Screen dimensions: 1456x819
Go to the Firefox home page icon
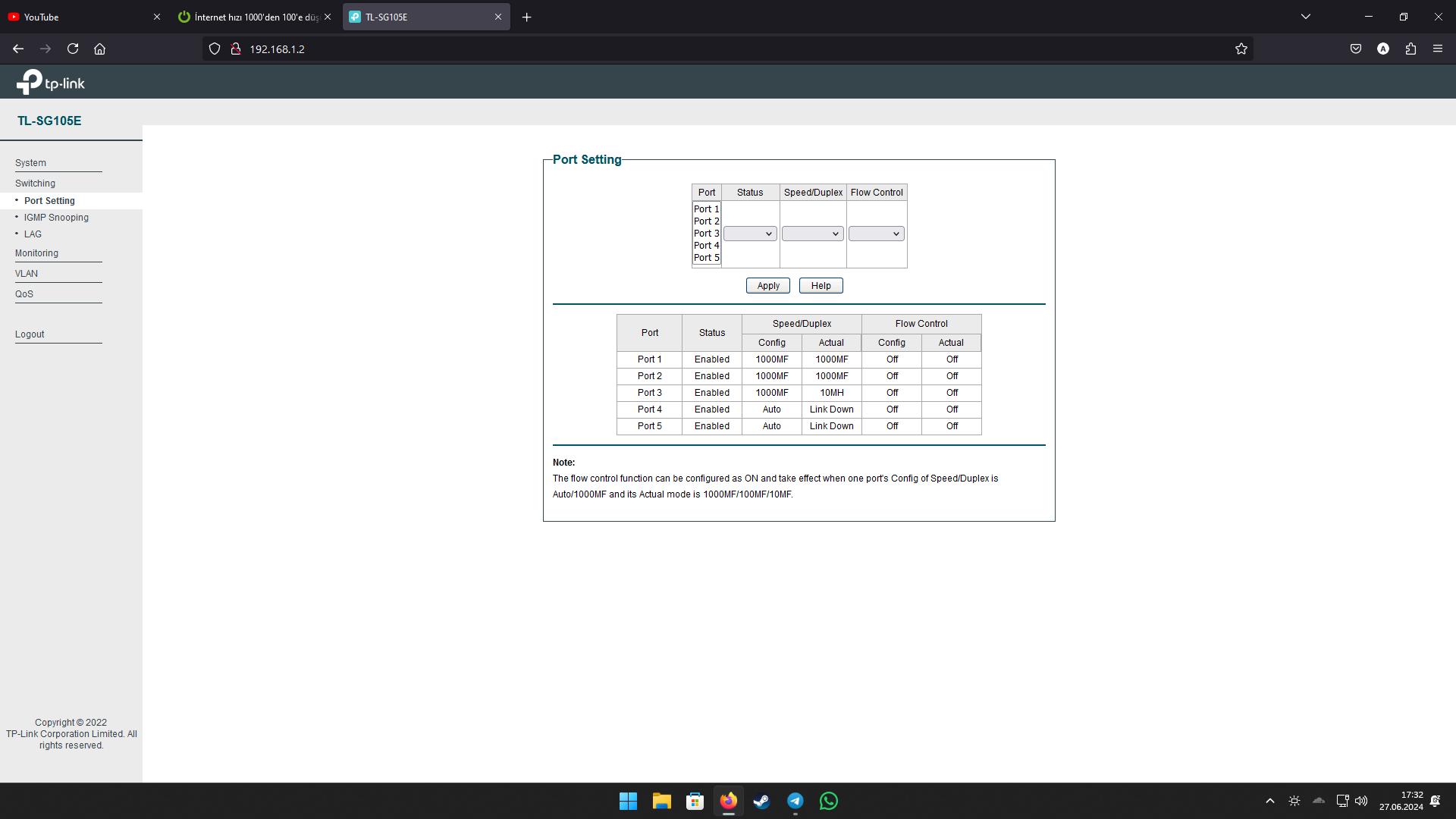coord(99,49)
